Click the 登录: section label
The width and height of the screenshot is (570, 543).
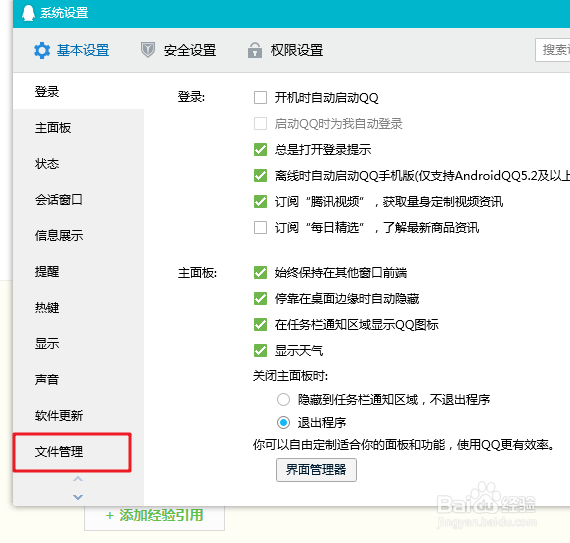[x=191, y=97]
